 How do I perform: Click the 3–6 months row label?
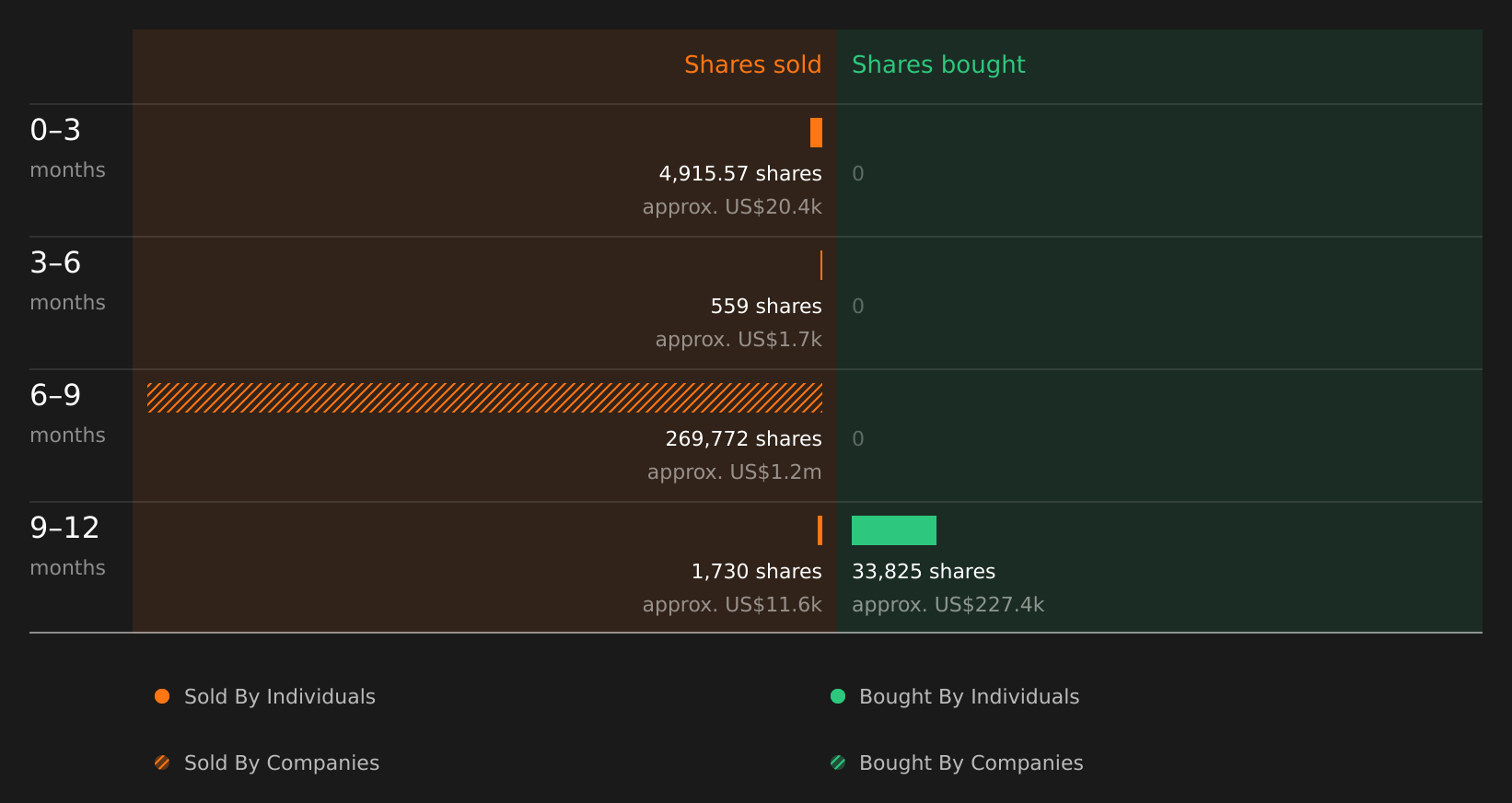(x=68, y=281)
